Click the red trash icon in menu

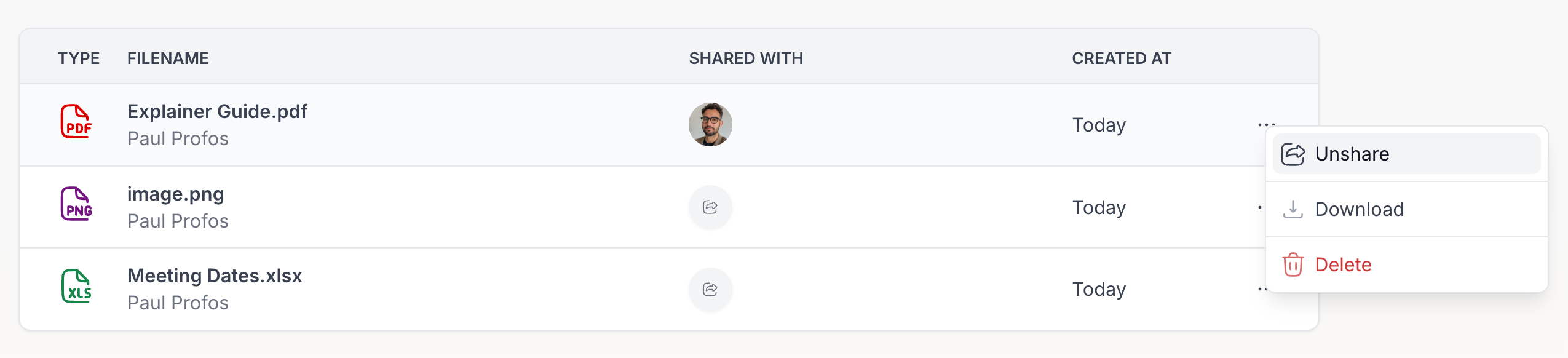1293,265
